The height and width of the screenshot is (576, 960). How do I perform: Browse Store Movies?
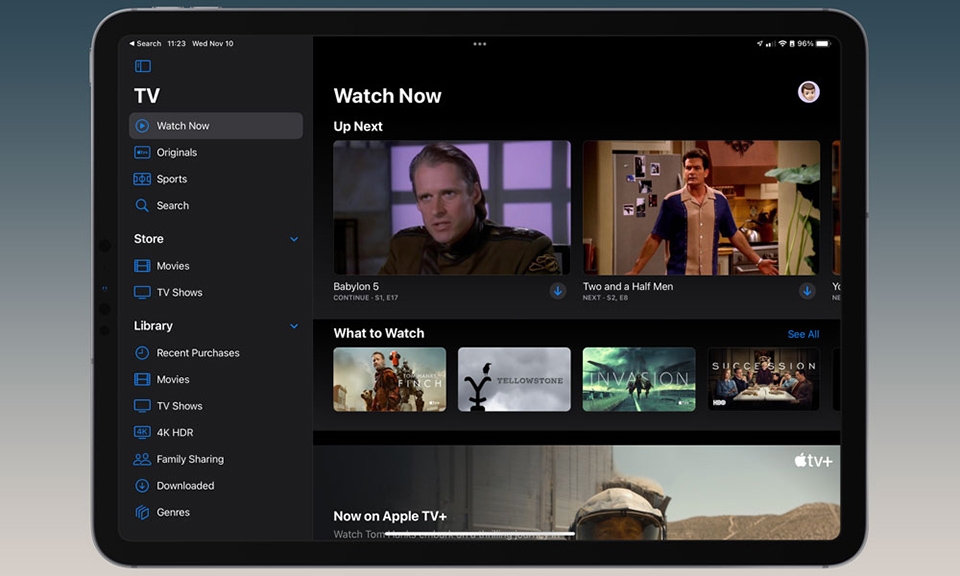pyautogui.click(x=216, y=266)
